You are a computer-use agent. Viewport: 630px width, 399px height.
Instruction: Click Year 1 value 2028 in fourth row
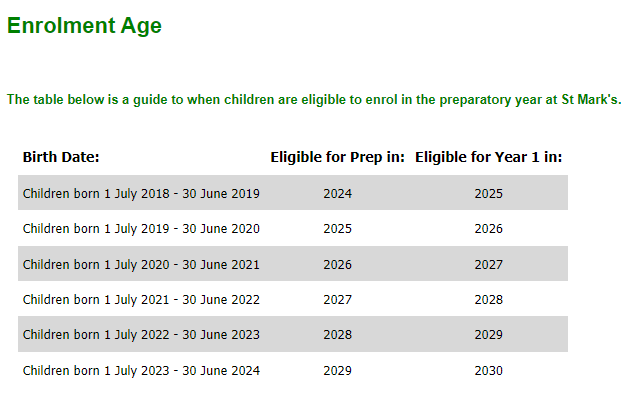tap(489, 300)
